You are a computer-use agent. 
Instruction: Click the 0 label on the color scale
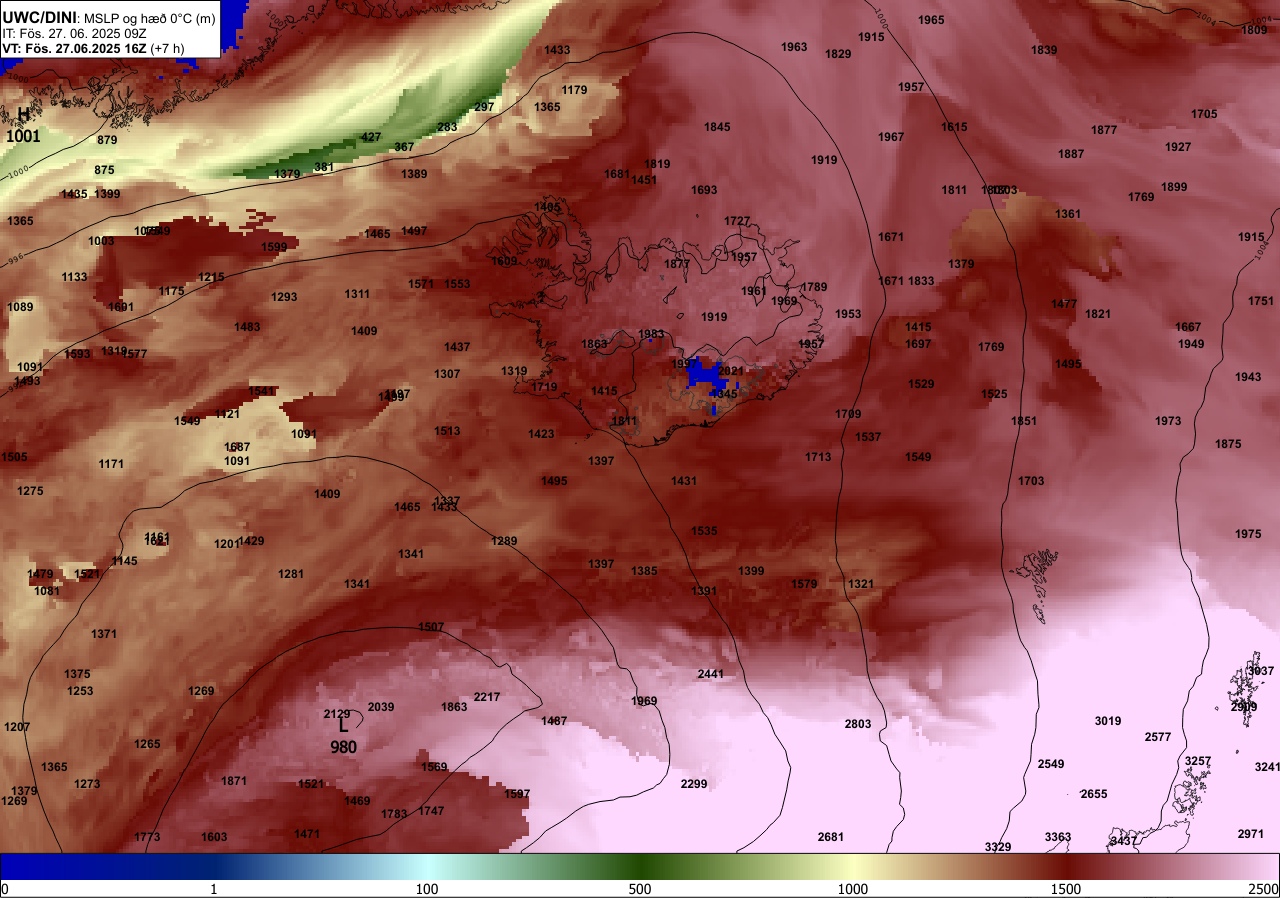(4, 889)
